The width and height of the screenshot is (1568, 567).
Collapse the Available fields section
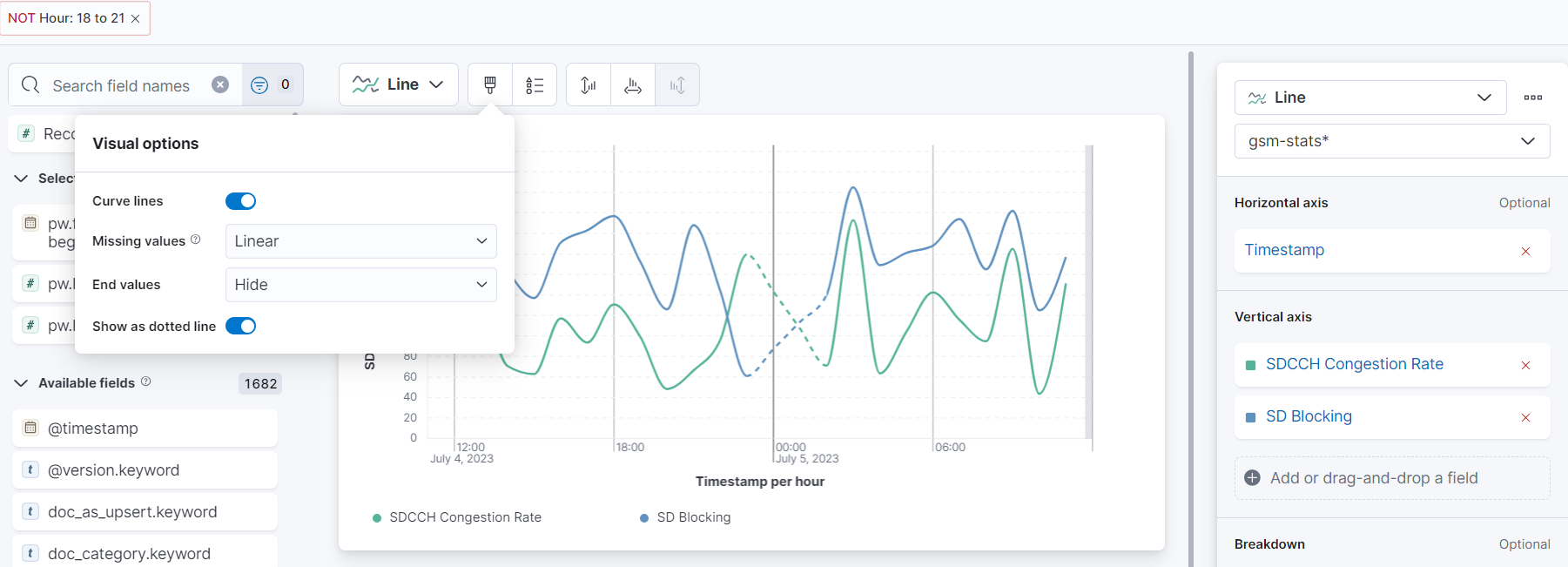tap(22, 383)
